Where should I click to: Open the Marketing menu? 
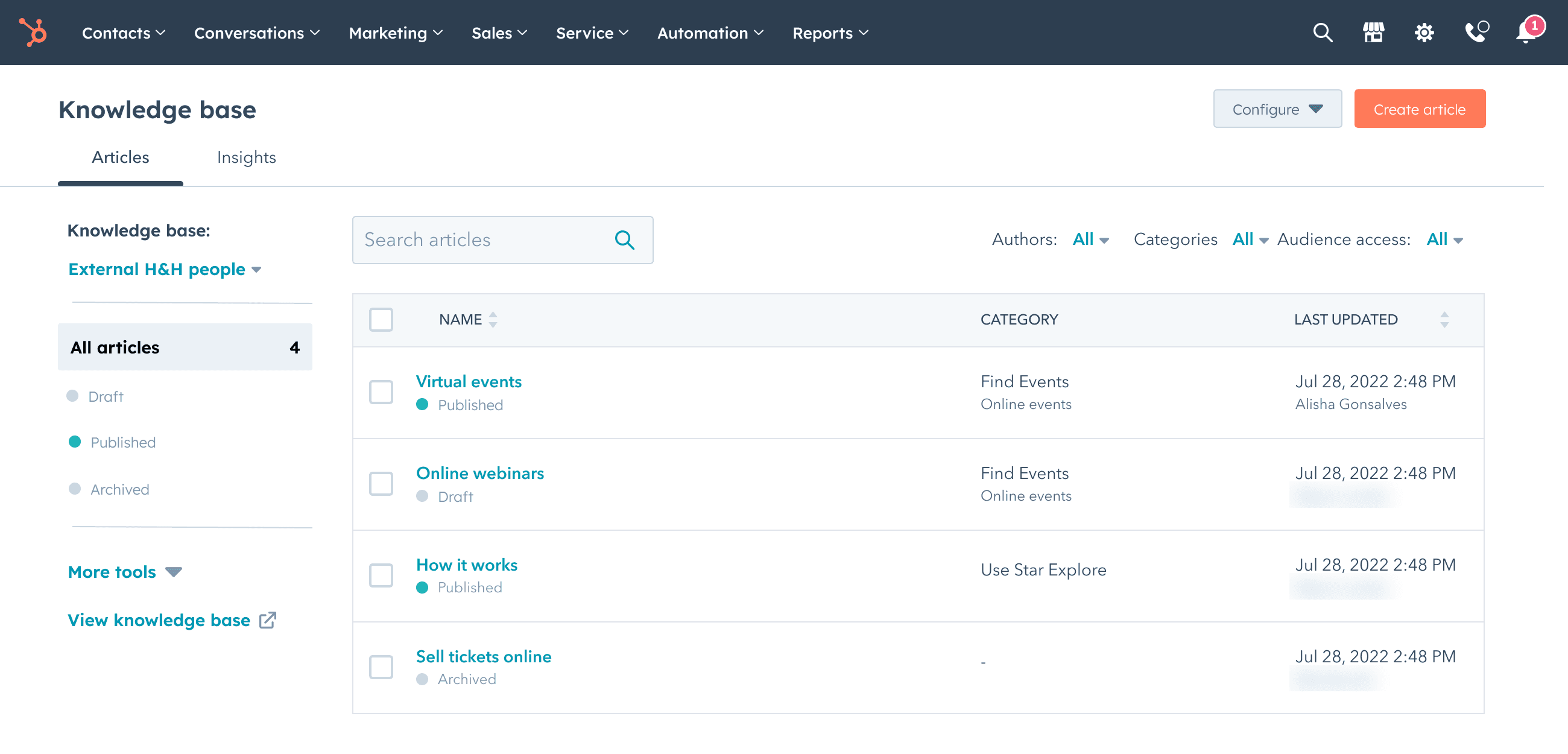[396, 33]
